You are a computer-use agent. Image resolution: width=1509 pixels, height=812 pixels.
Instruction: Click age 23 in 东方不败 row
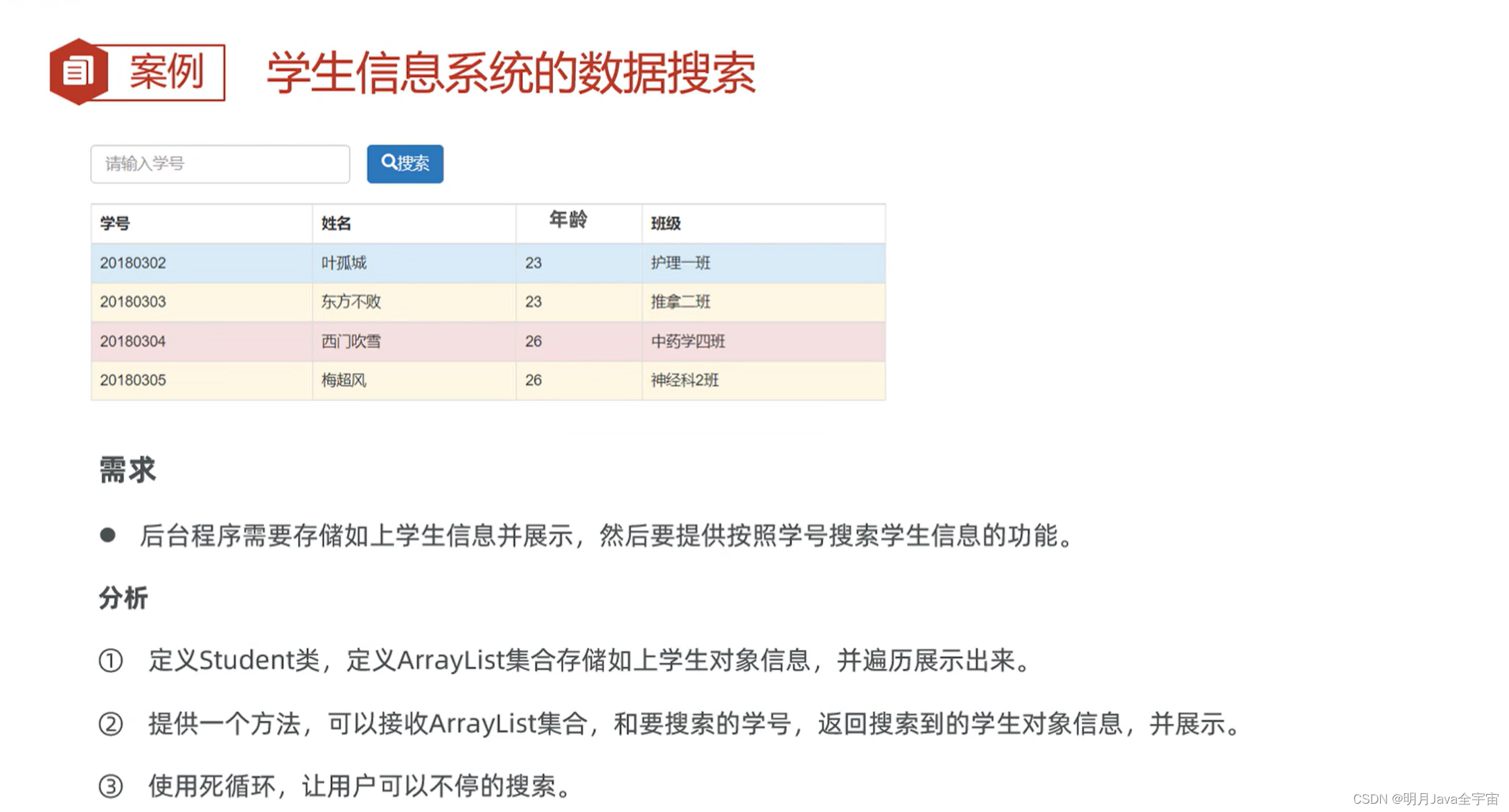(533, 301)
